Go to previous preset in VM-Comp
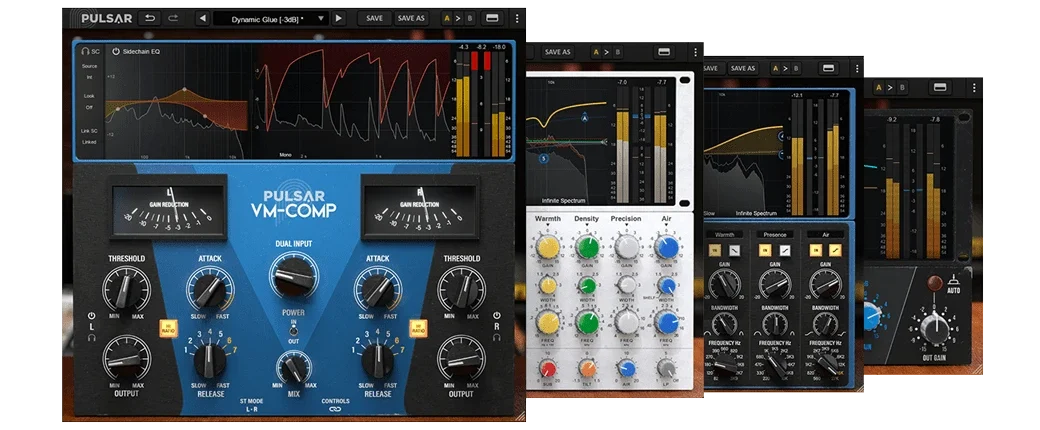Screen dimensions: 1040x430 point(203,18)
